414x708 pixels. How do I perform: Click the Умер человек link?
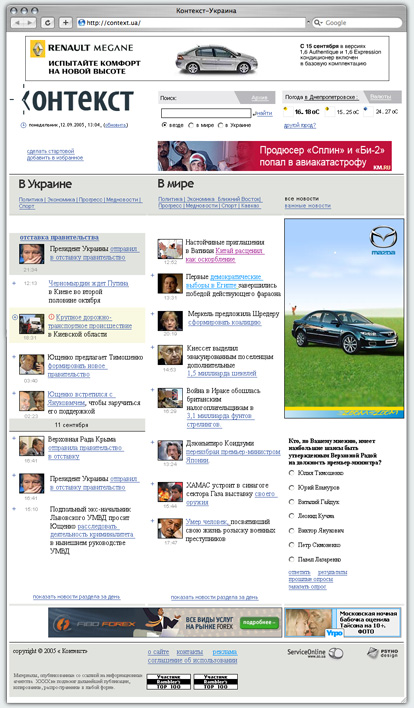coord(207,522)
